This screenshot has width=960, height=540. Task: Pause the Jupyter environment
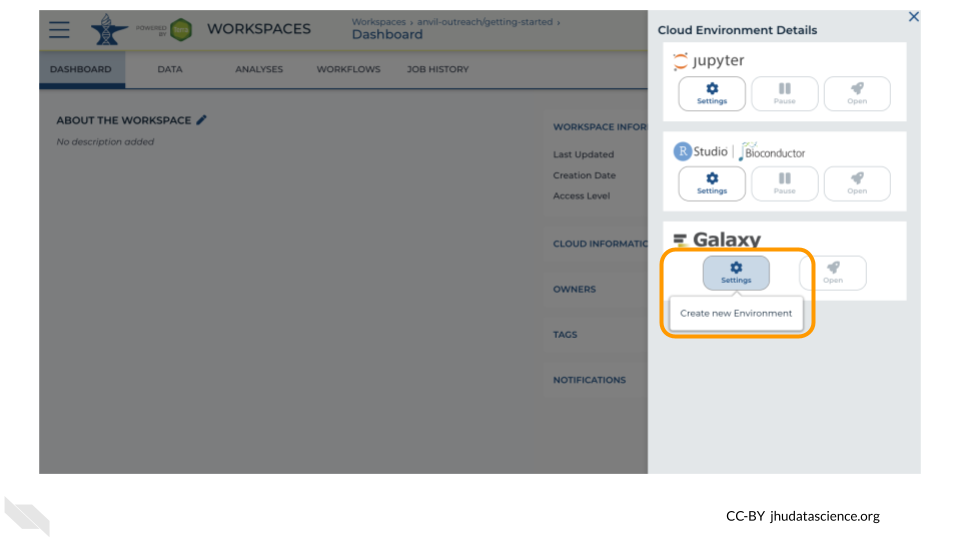(x=784, y=94)
